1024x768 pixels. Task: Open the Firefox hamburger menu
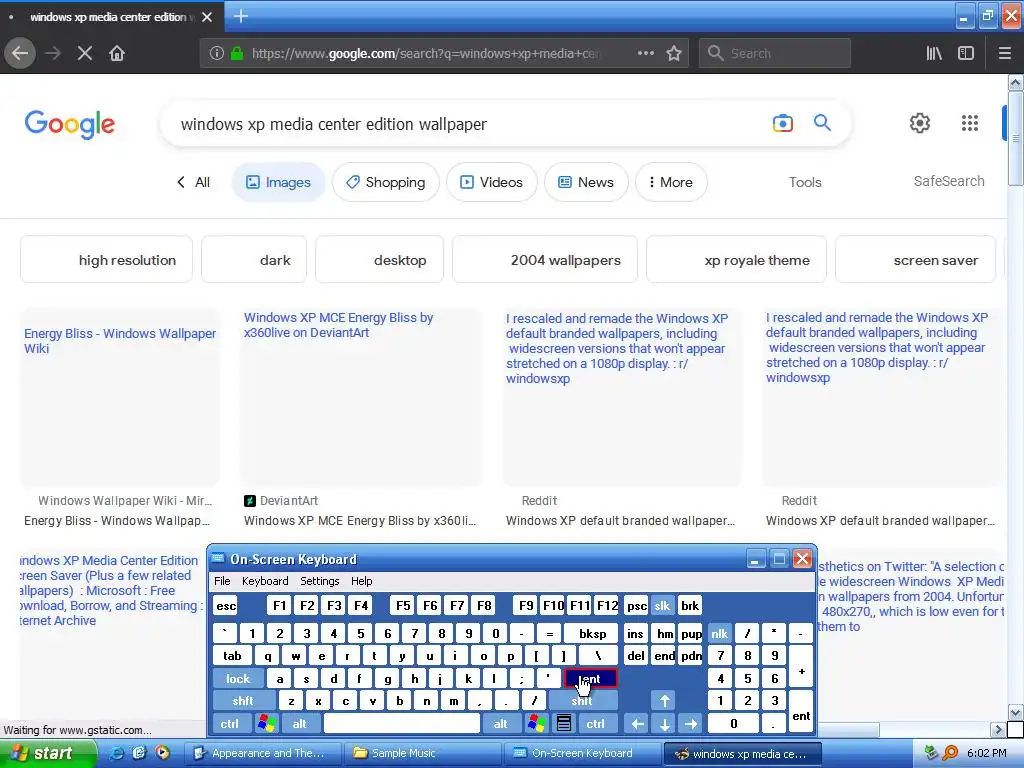tap(1005, 53)
